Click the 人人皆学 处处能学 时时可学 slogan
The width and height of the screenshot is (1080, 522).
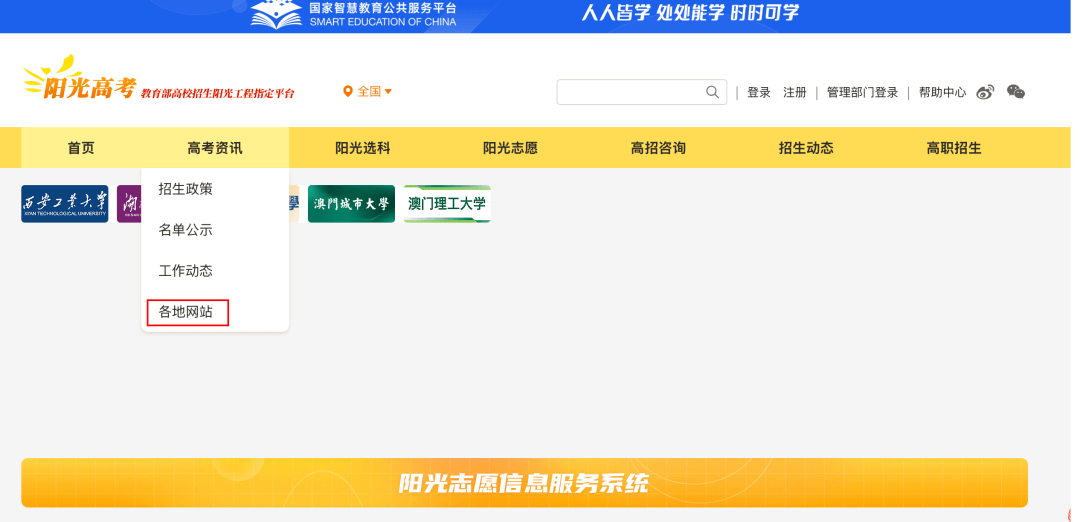point(689,13)
